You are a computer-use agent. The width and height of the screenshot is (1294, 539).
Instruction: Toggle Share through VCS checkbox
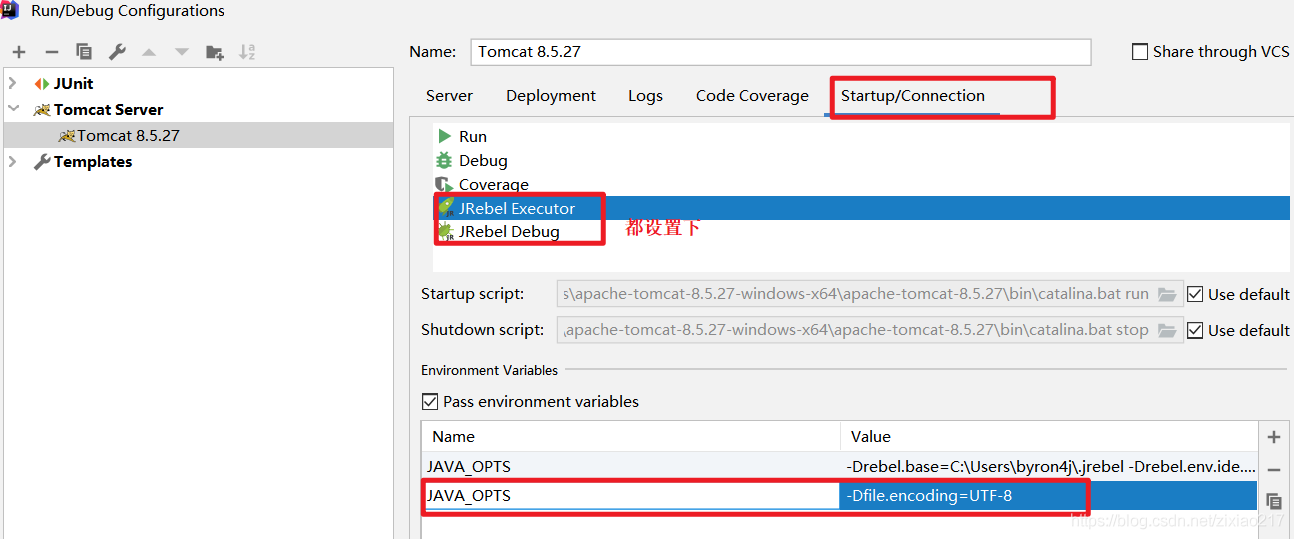click(1140, 52)
